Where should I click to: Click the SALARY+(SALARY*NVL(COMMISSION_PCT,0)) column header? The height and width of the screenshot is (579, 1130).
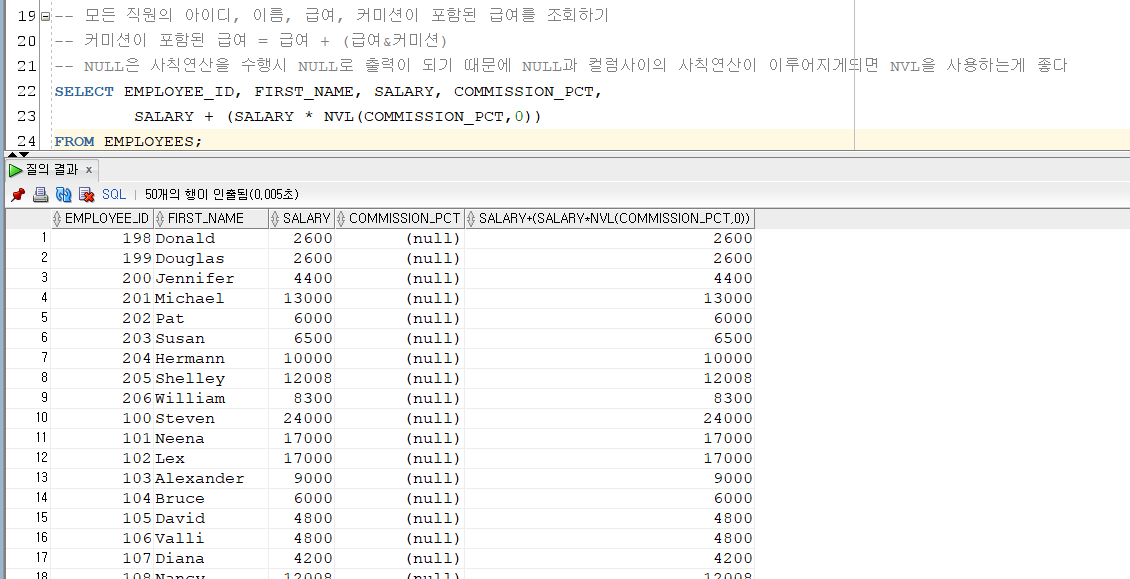point(609,218)
